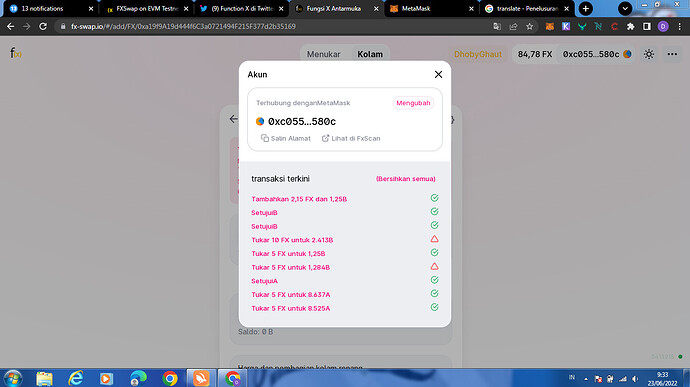
Task: Open the browser extensions puzzle icon
Action: [x=631, y=26]
